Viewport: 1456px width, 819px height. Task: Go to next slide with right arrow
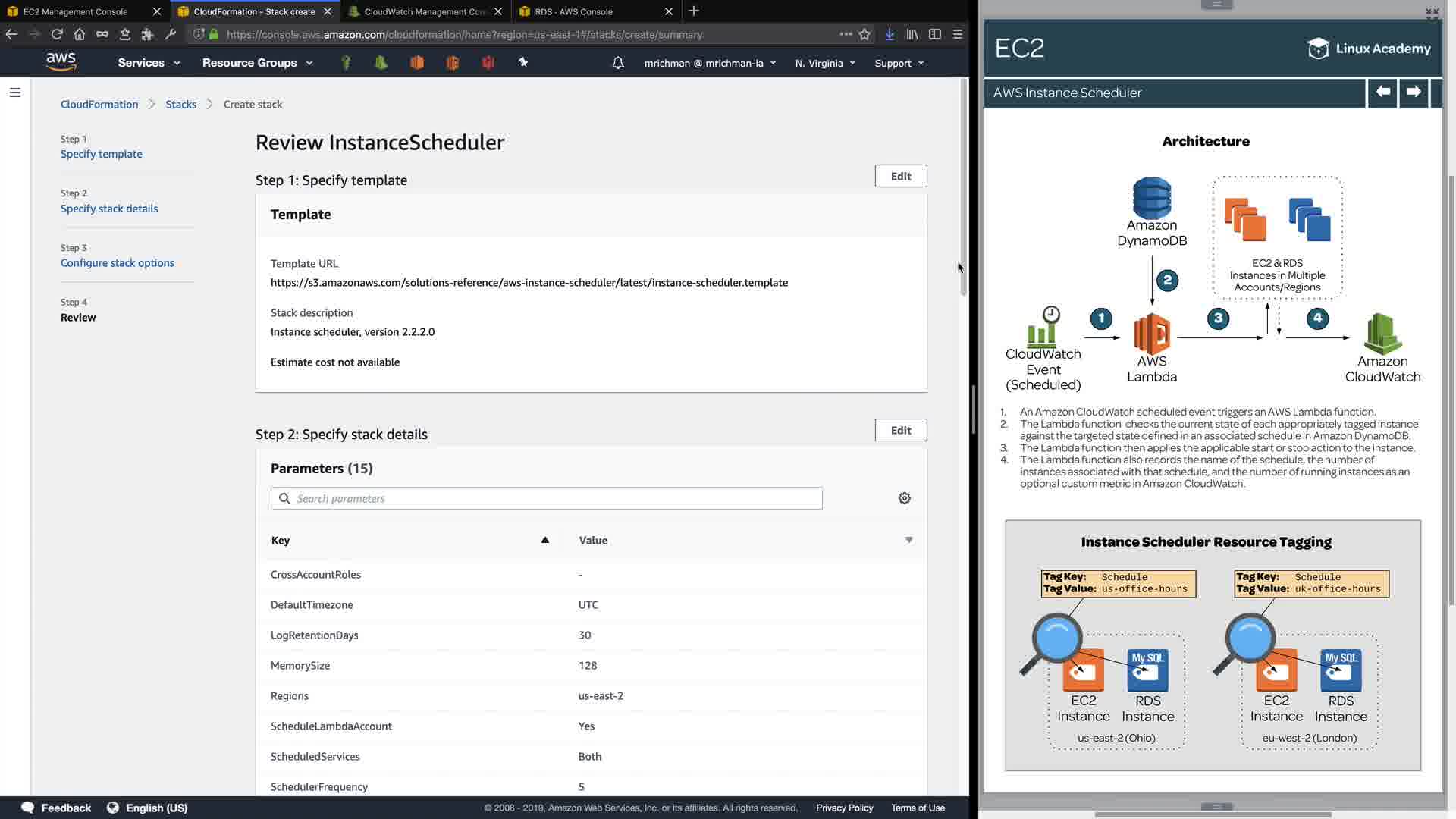(x=1414, y=92)
